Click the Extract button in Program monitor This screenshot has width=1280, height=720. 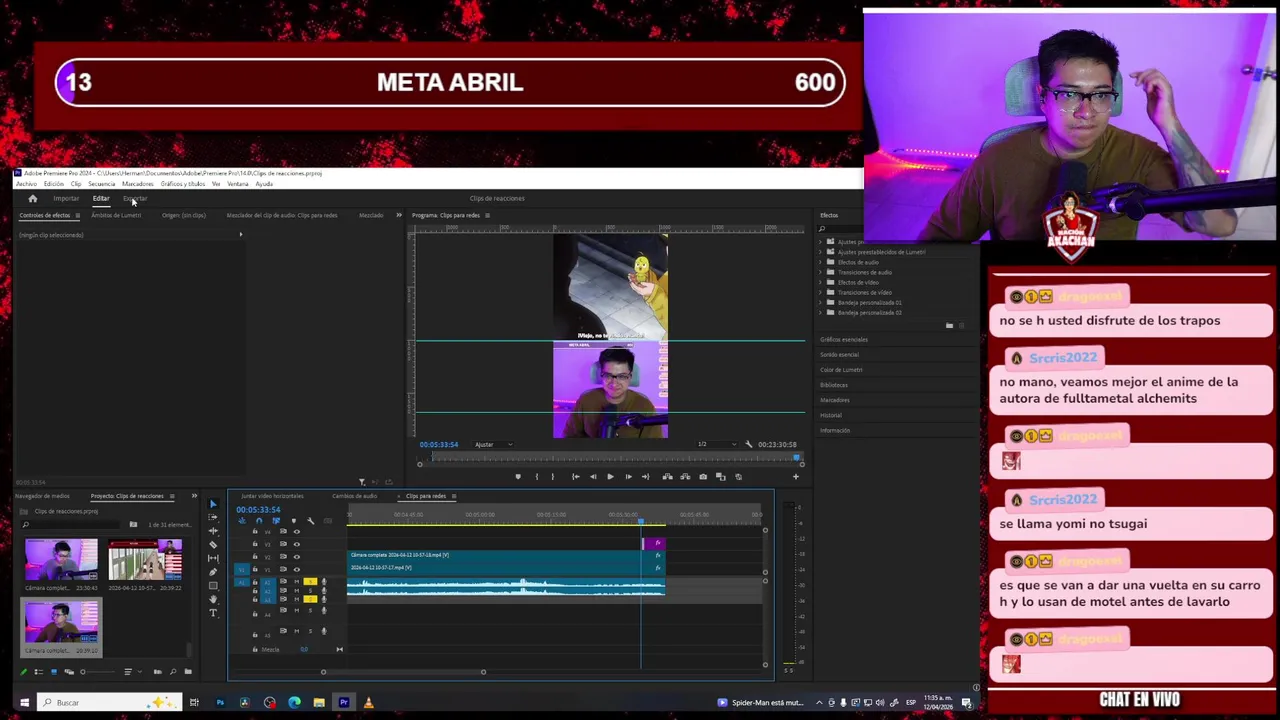[x=685, y=477]
